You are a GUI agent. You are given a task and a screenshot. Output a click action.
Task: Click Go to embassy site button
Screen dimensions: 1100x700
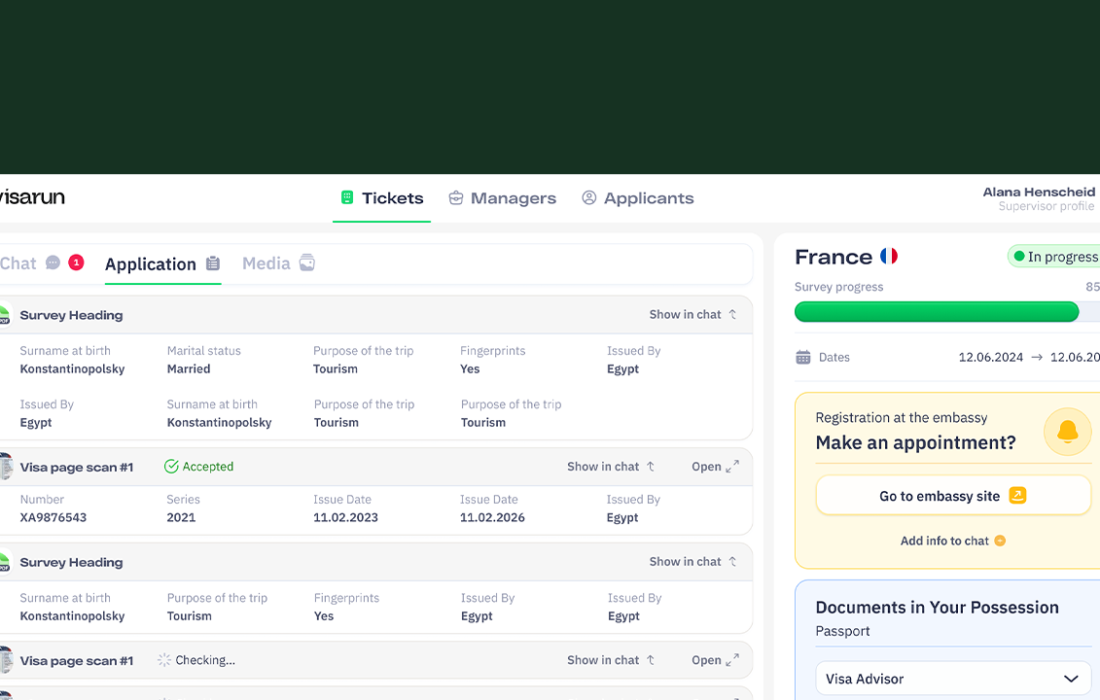952,496
